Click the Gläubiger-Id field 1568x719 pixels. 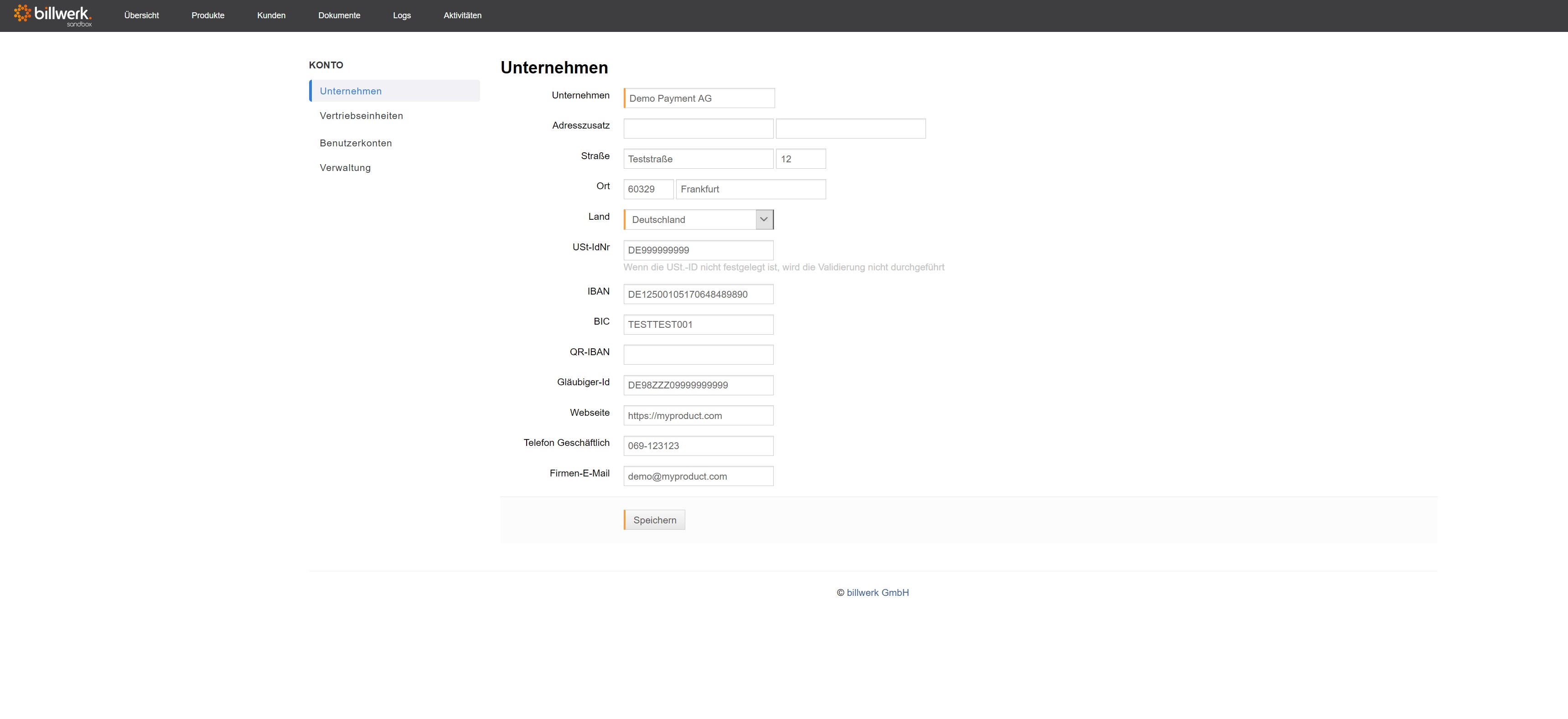[698, 385]
